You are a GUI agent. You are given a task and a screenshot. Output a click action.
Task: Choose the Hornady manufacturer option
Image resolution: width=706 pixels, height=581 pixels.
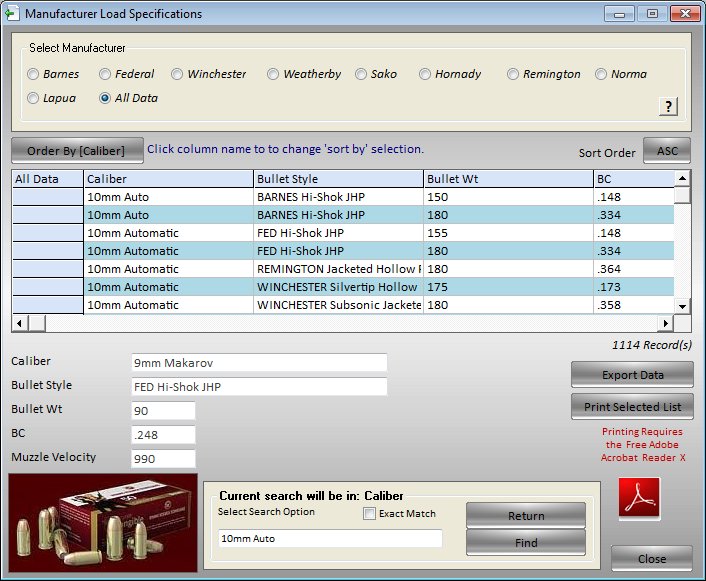click(x=426, y=74)
